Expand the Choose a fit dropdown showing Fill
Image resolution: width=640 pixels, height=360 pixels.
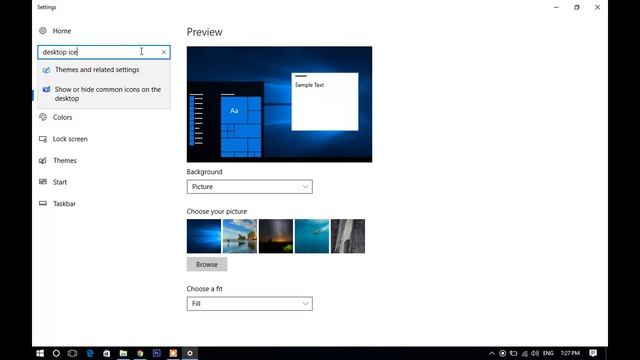(250, 304)
